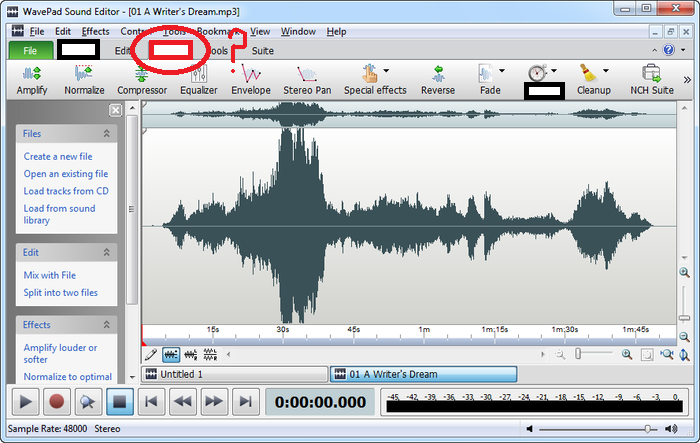This screenshot has height=443, width=700.
Task: Start recording with Record button
Action: (x=57, y=402)
